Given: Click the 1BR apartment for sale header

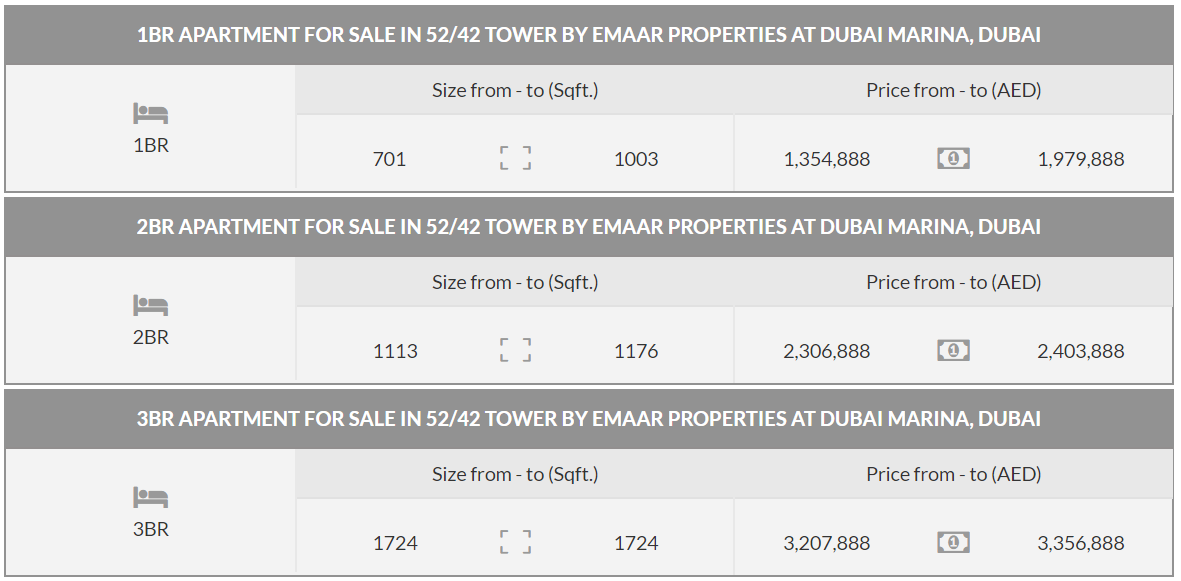Looking at the screenshot, I should tap(589, 35).
